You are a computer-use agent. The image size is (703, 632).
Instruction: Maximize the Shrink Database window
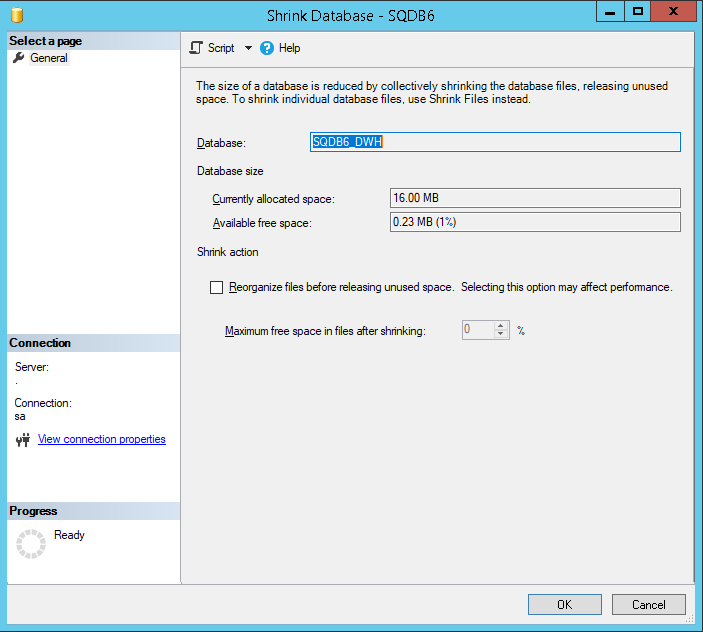638,12
